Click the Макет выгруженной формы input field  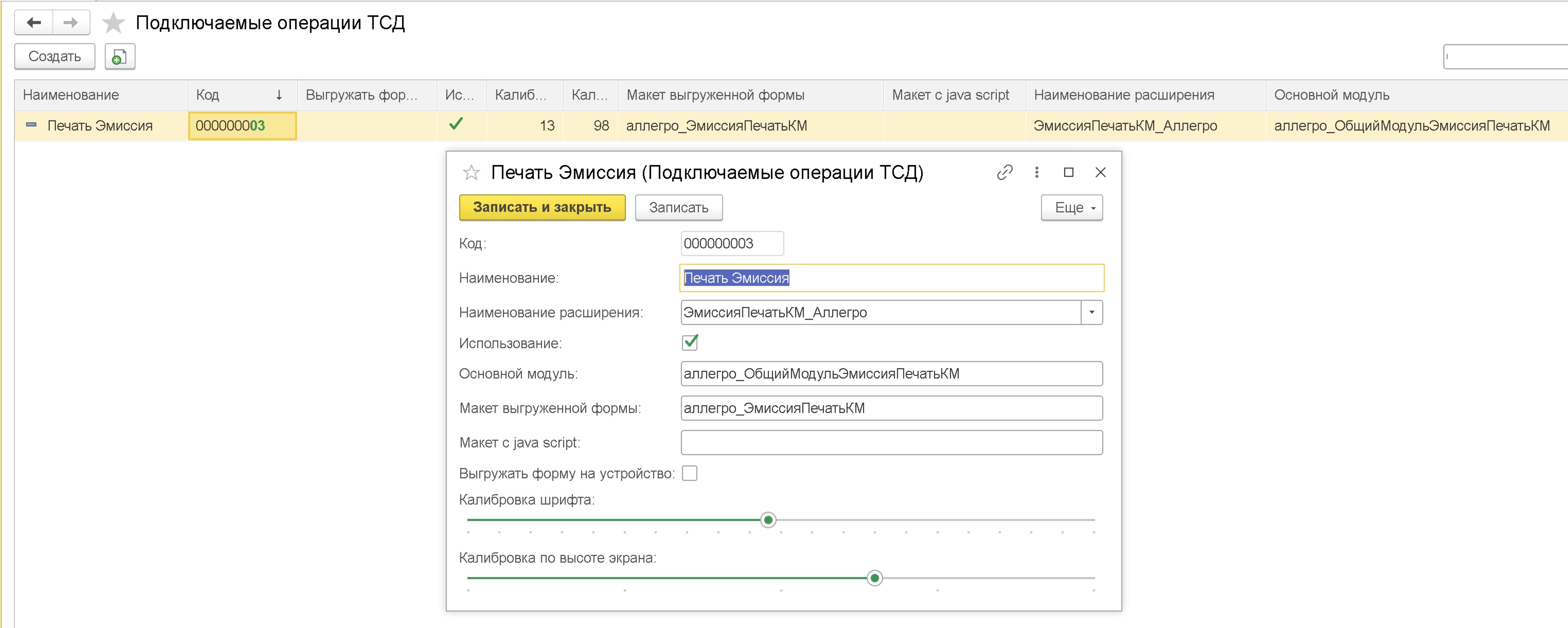[x=892, y=408]
